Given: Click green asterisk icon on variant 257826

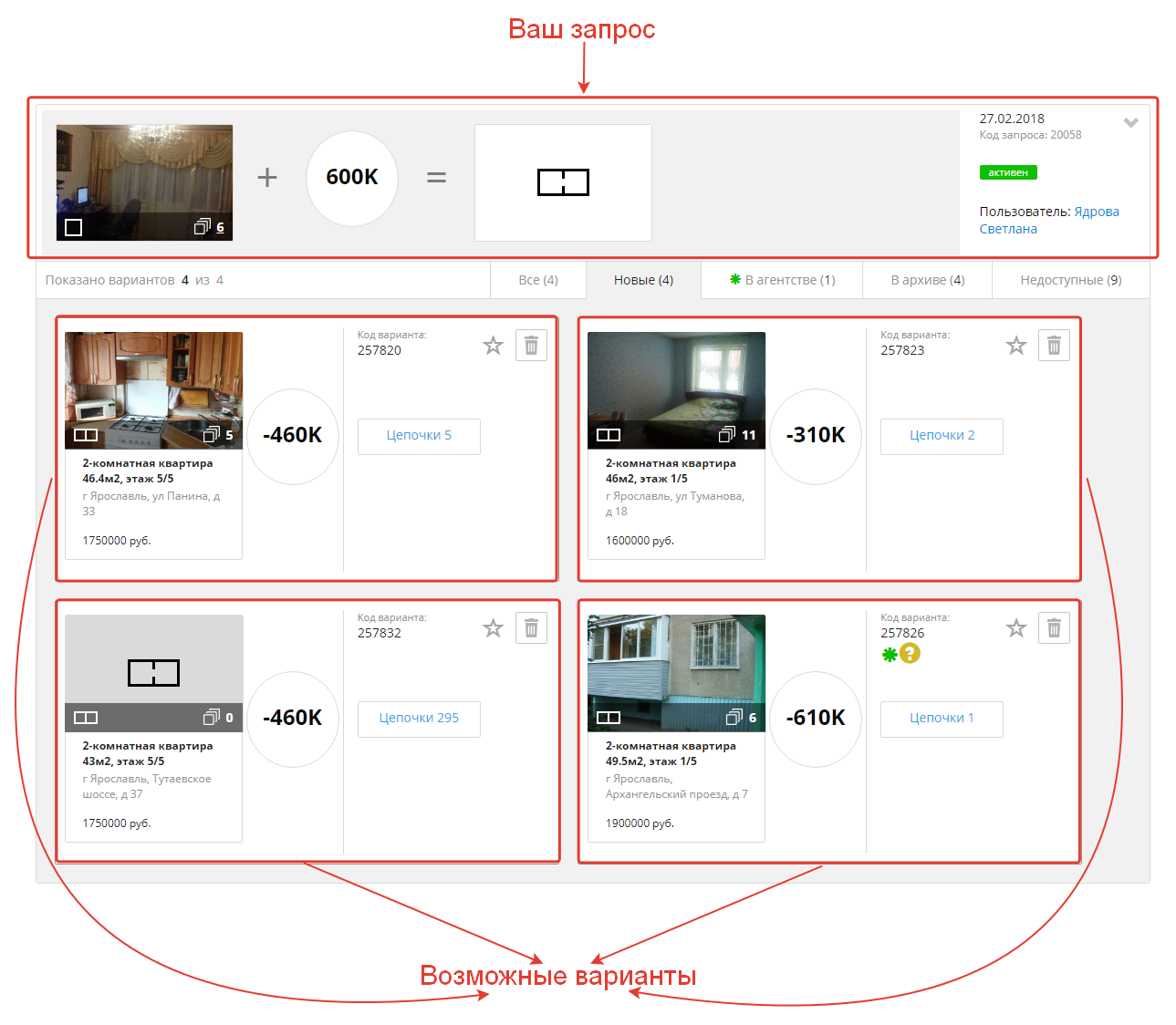Looking at the screenshot, I should [x=889, y=654].
